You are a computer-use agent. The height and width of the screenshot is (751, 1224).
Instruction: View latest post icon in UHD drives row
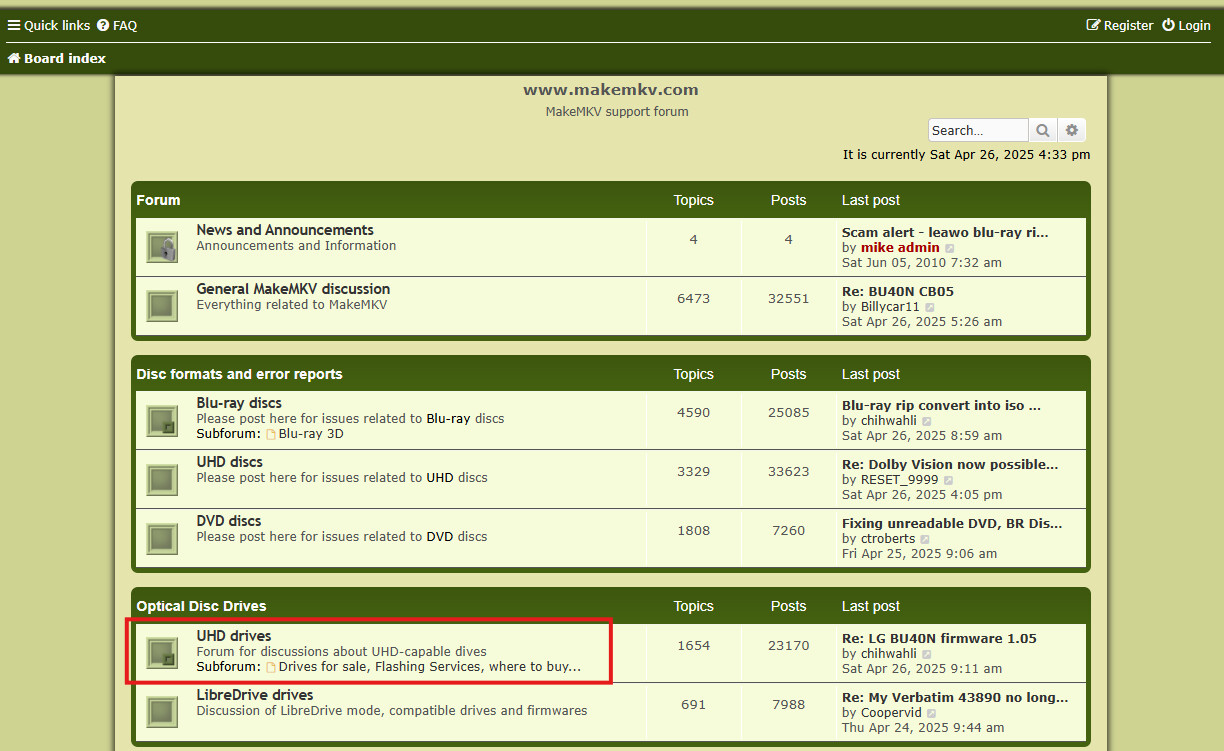(x=927, y=654)
